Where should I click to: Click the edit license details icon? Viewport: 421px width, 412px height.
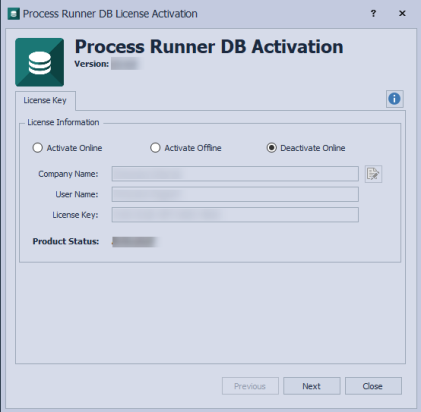point(373,174)
